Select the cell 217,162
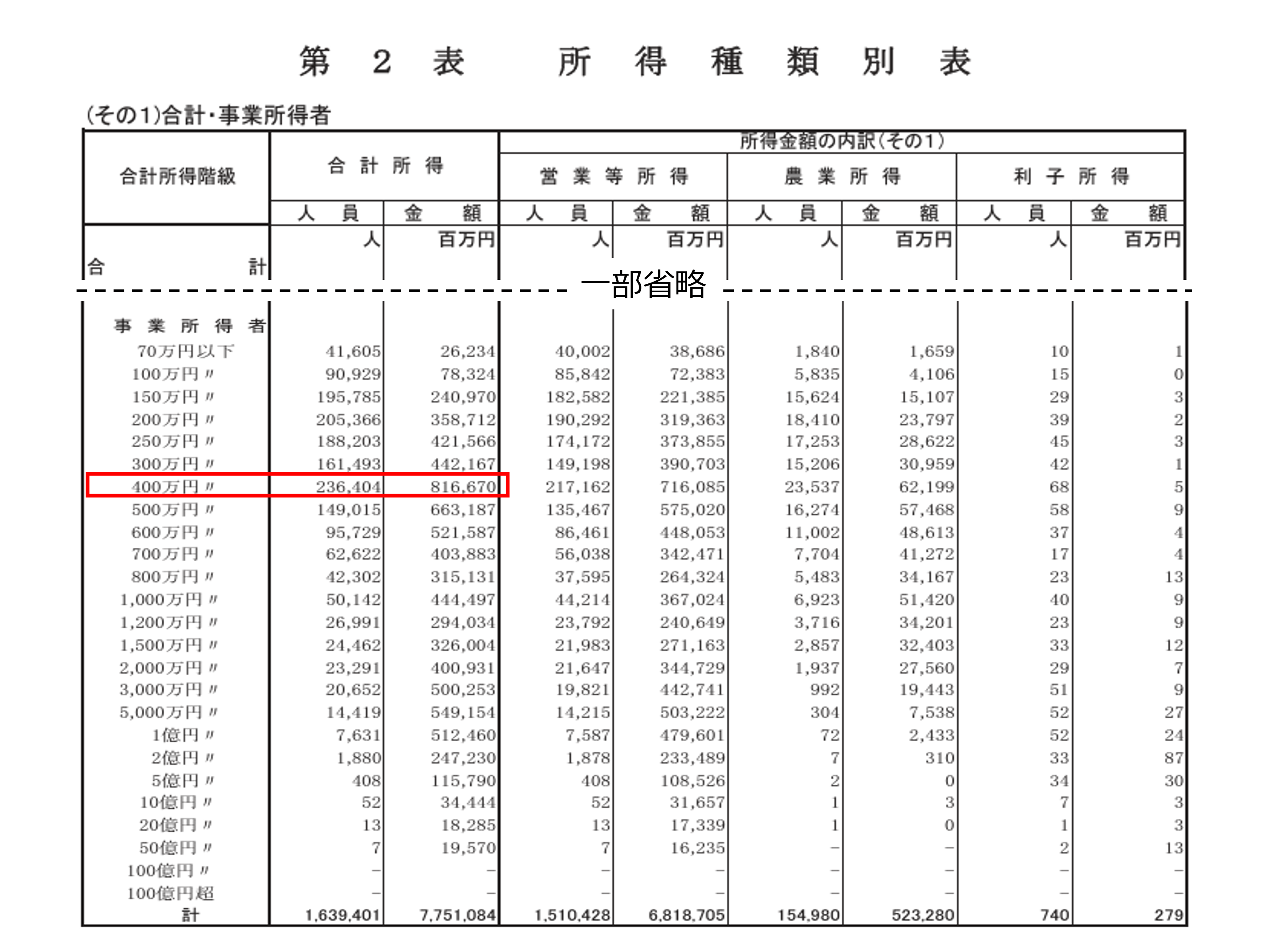Screen dimensions: 1269x952 [578, 487]
